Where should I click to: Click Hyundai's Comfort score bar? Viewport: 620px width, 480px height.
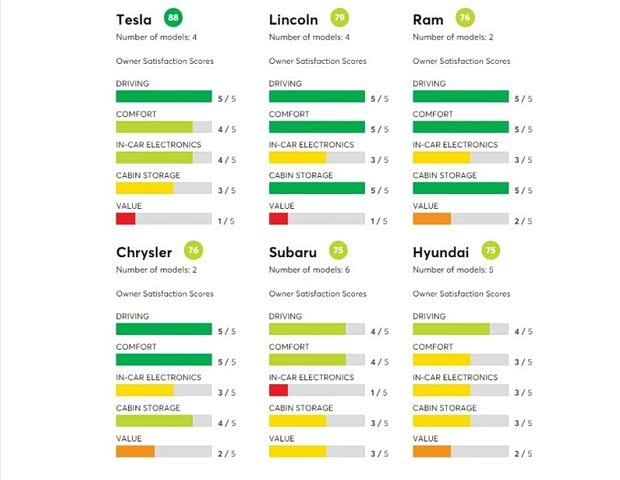coord(460,360)
